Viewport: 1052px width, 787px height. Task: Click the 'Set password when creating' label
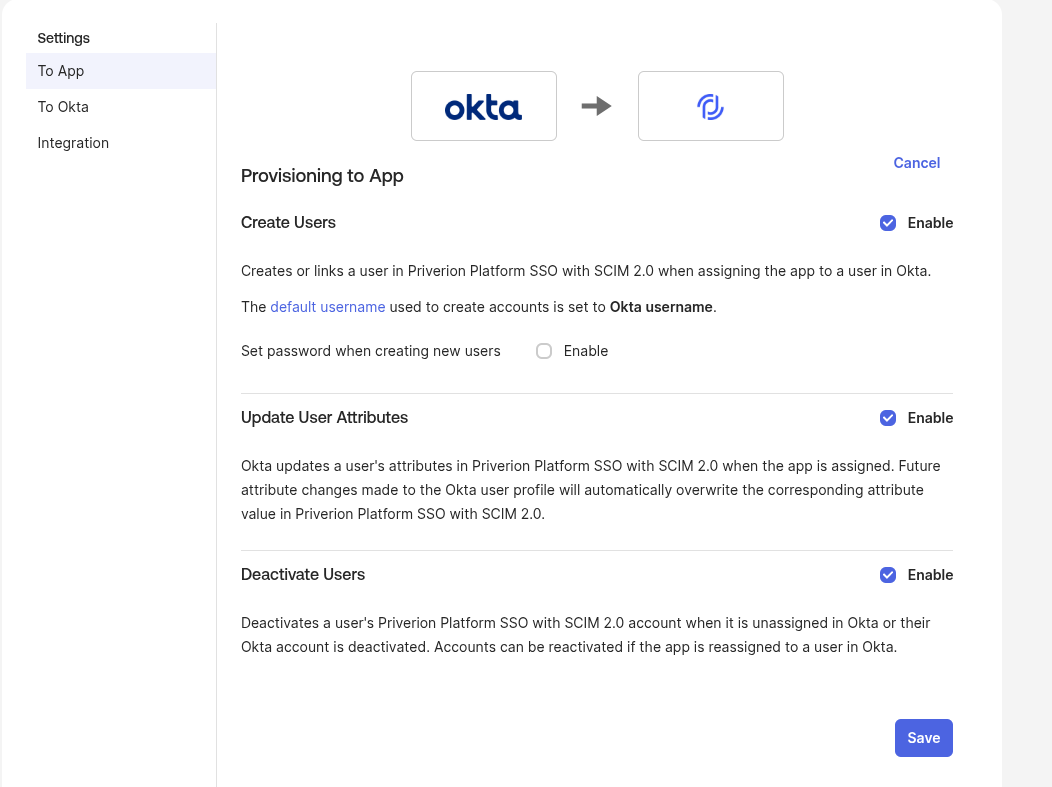(370, 351)
